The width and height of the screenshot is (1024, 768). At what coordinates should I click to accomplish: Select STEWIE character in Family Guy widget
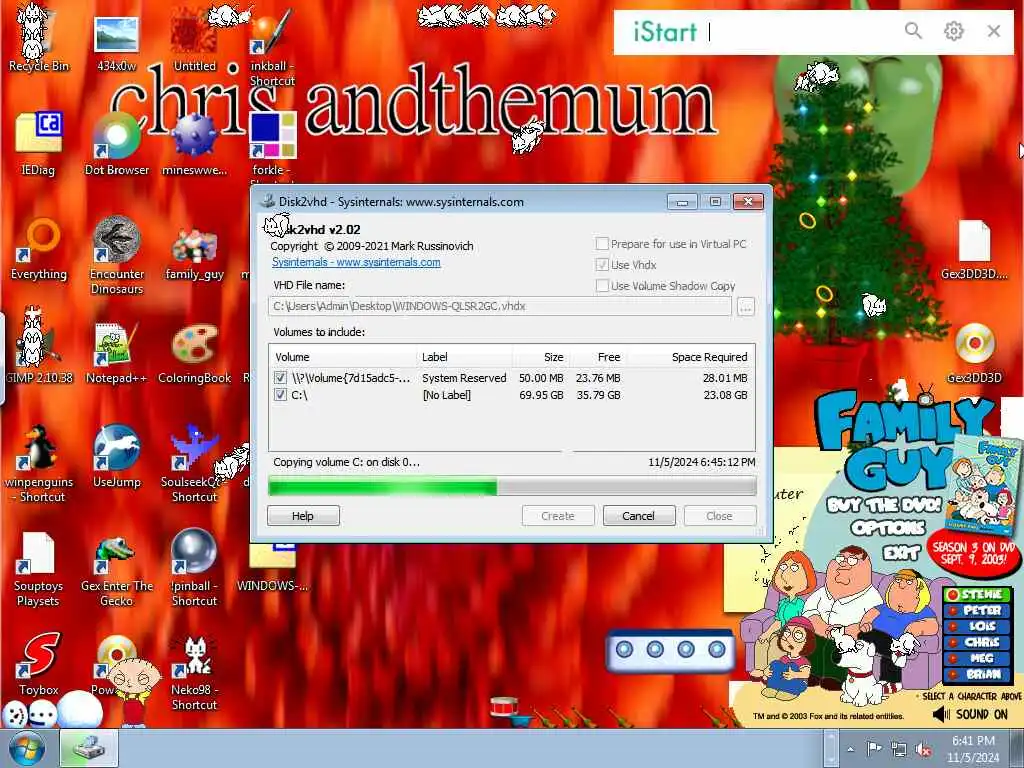pos(978,594)
